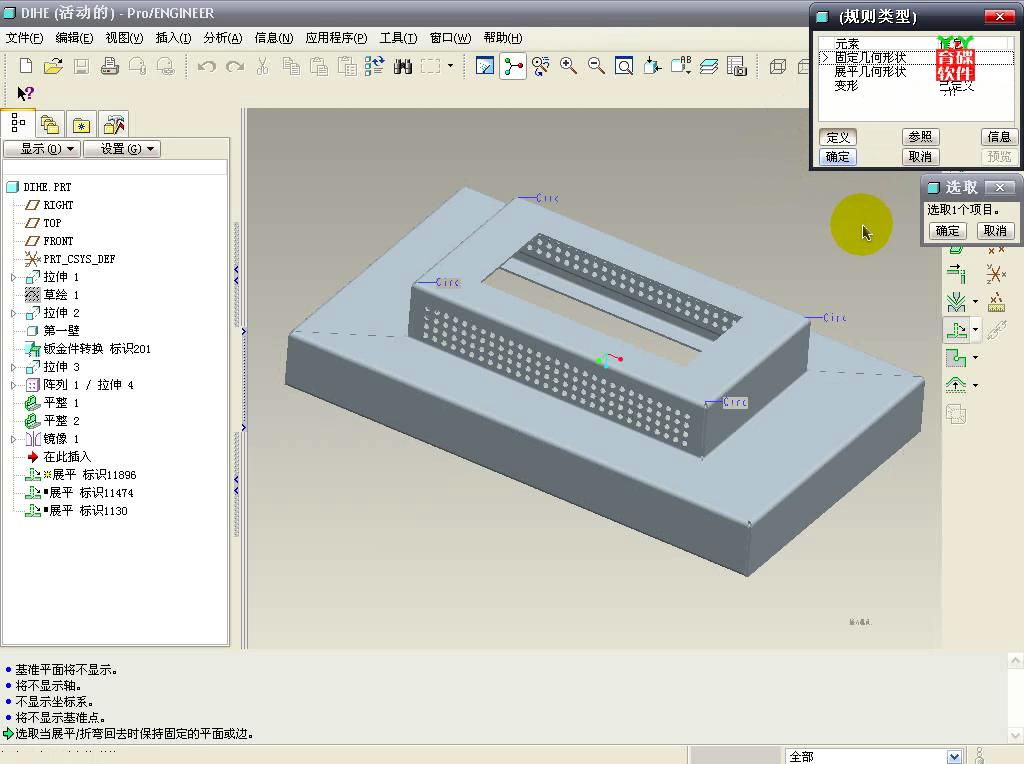This screenshot has height=764, width=1024.
Task: Print using the printer toolbar icon
Action: [x=110, y=66]
